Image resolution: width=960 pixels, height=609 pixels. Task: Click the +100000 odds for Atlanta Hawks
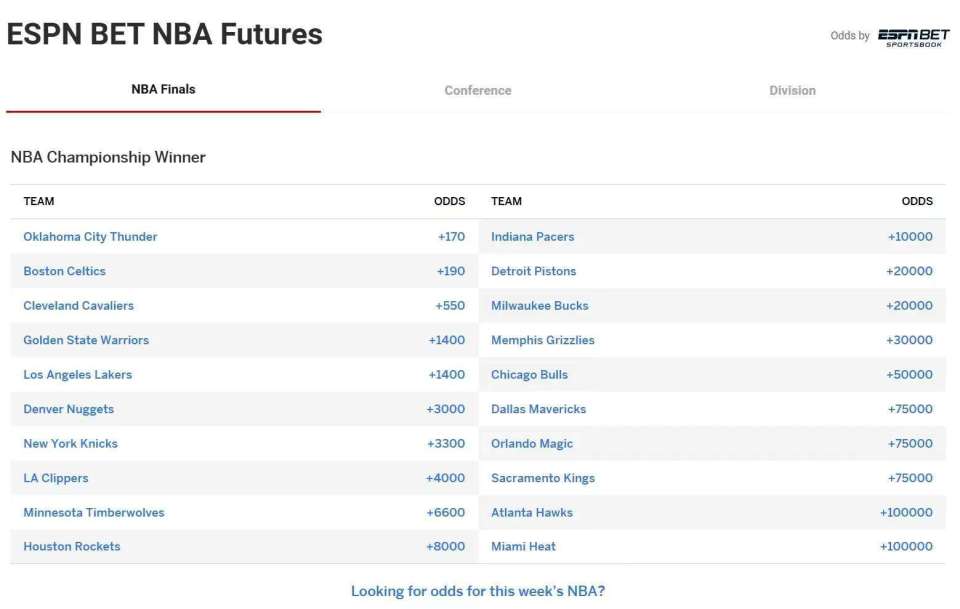point(906,512)
